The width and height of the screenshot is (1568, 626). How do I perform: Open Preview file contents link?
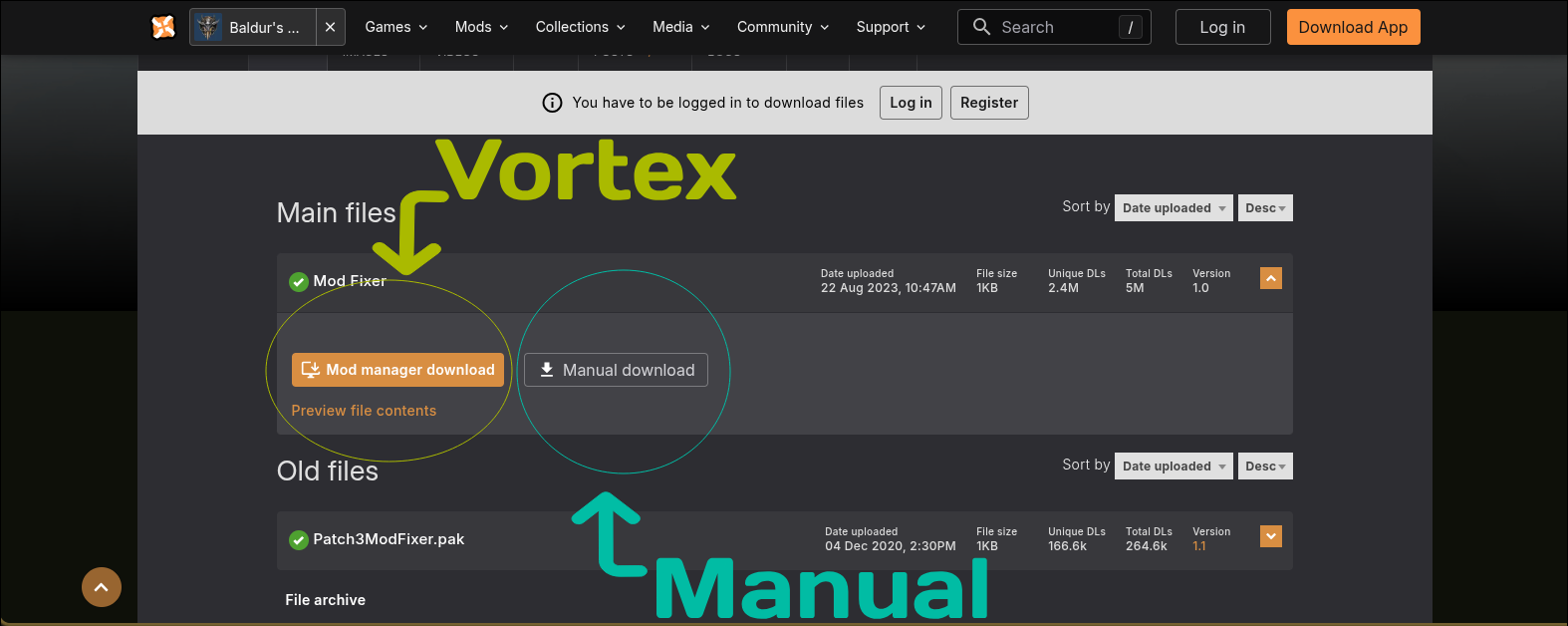coord(364,411)
